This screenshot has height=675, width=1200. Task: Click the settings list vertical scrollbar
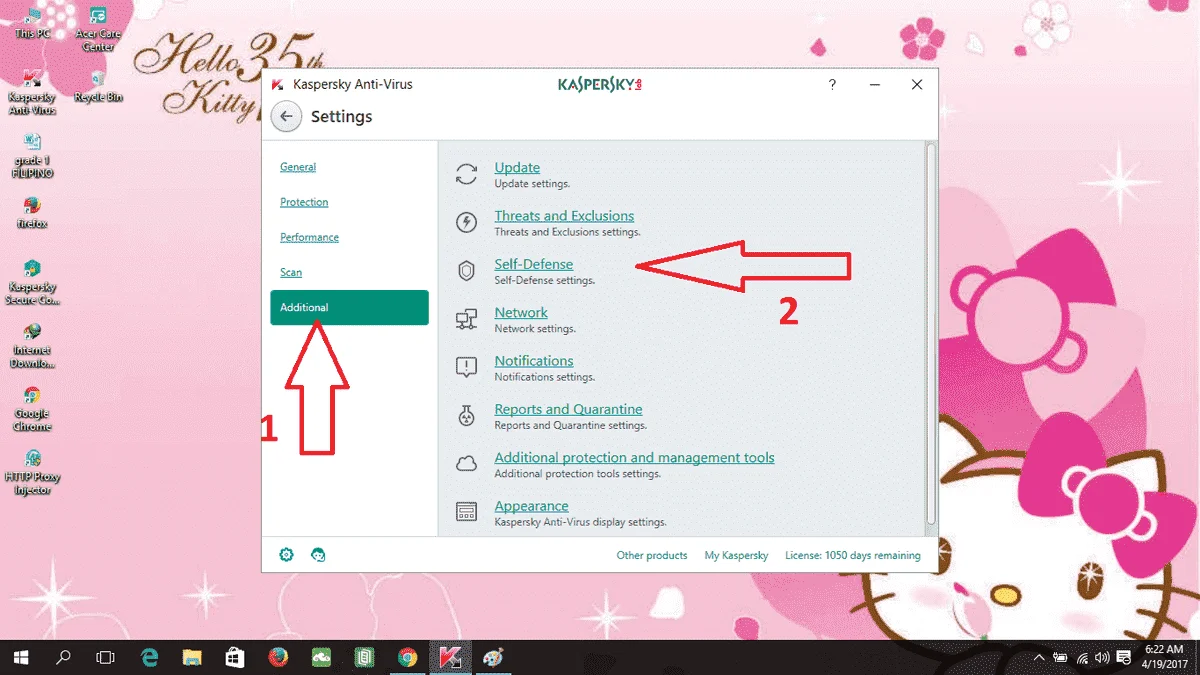[x=931, y=332]
